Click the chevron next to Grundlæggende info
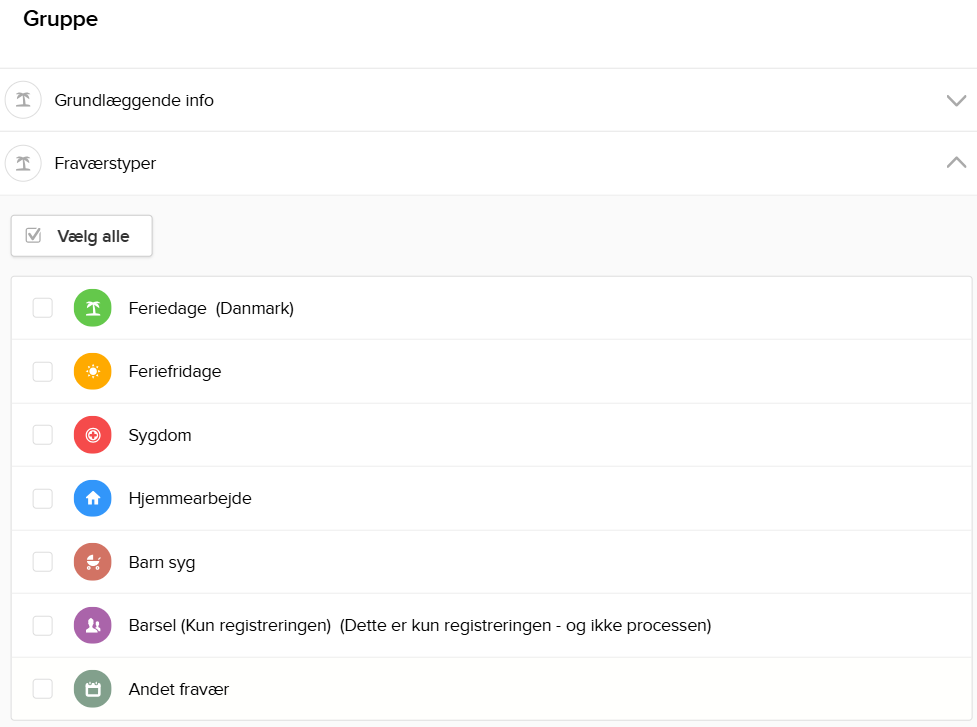This screenshot has width=977, height=727. [x=956, y=100]
